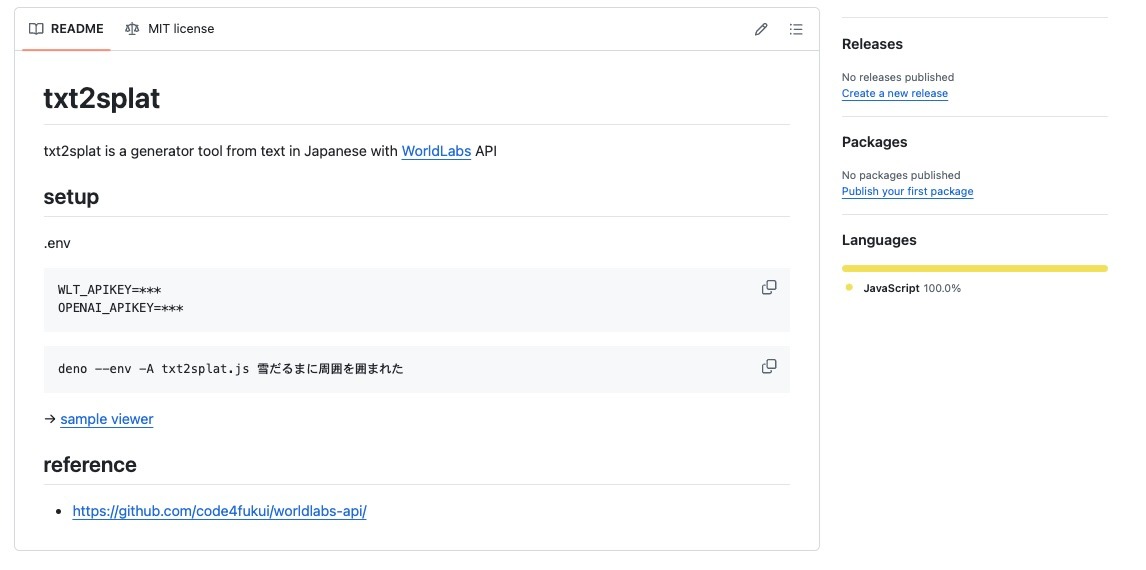Click the book icon on the README tab

pos(37,29)
